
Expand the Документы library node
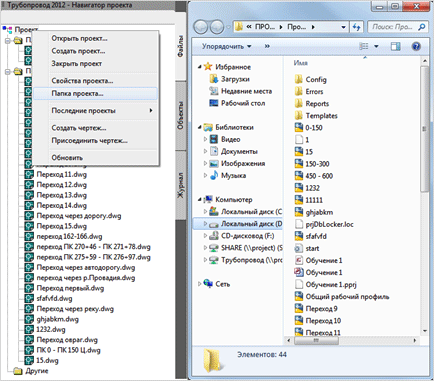coord(205,151)
